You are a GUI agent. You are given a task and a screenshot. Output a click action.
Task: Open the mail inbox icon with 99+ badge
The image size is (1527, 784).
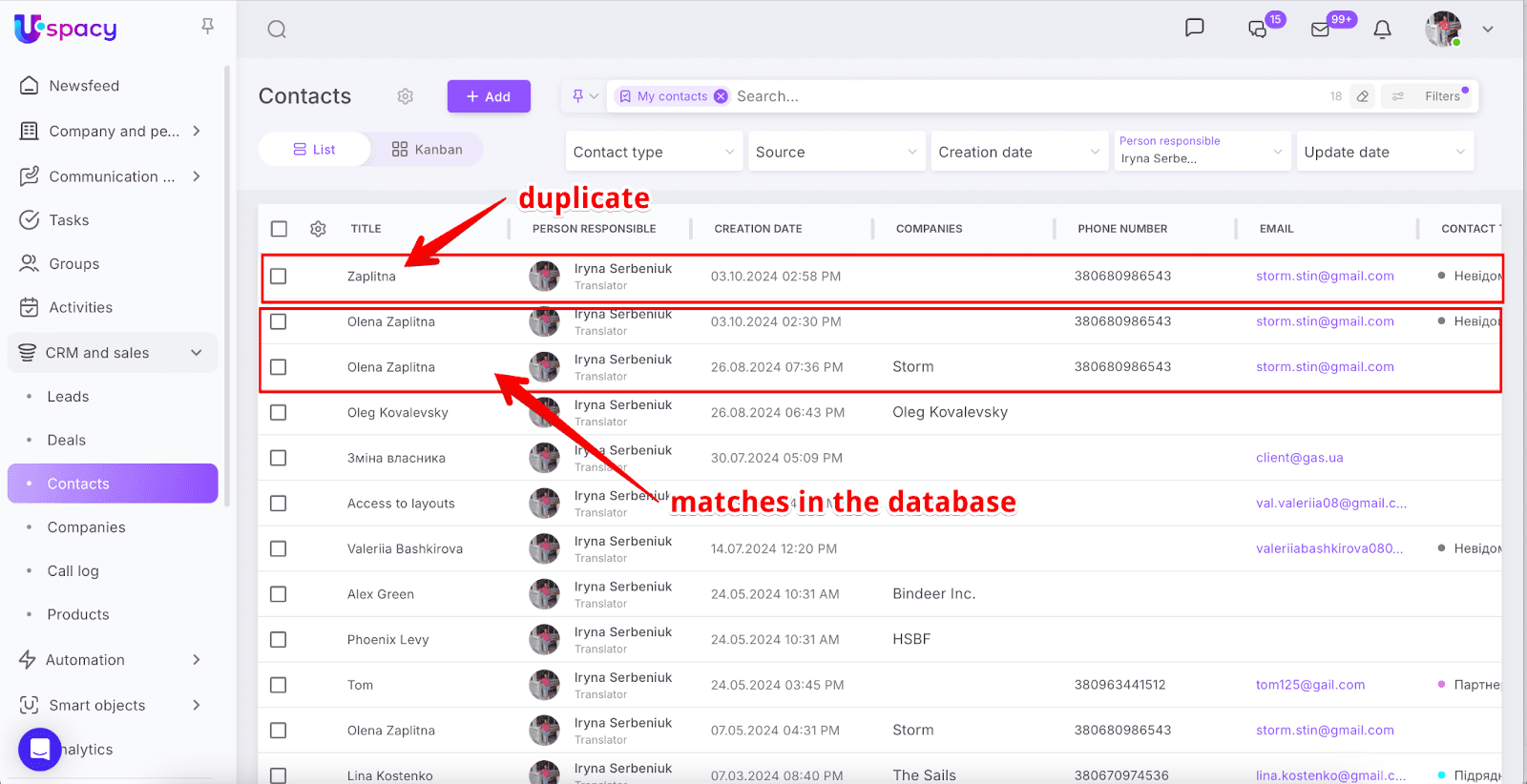1321,30
